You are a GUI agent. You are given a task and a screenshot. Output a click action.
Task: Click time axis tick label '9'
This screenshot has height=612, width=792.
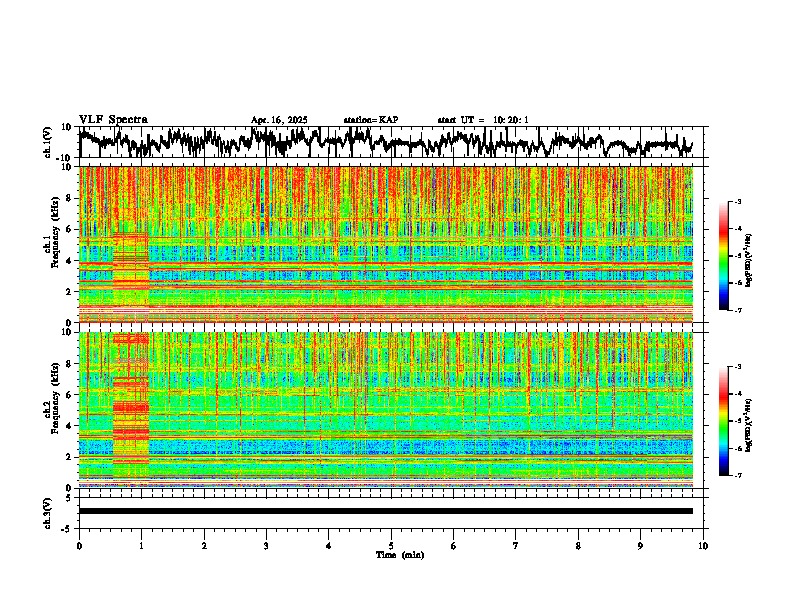(x=640, y=546)
